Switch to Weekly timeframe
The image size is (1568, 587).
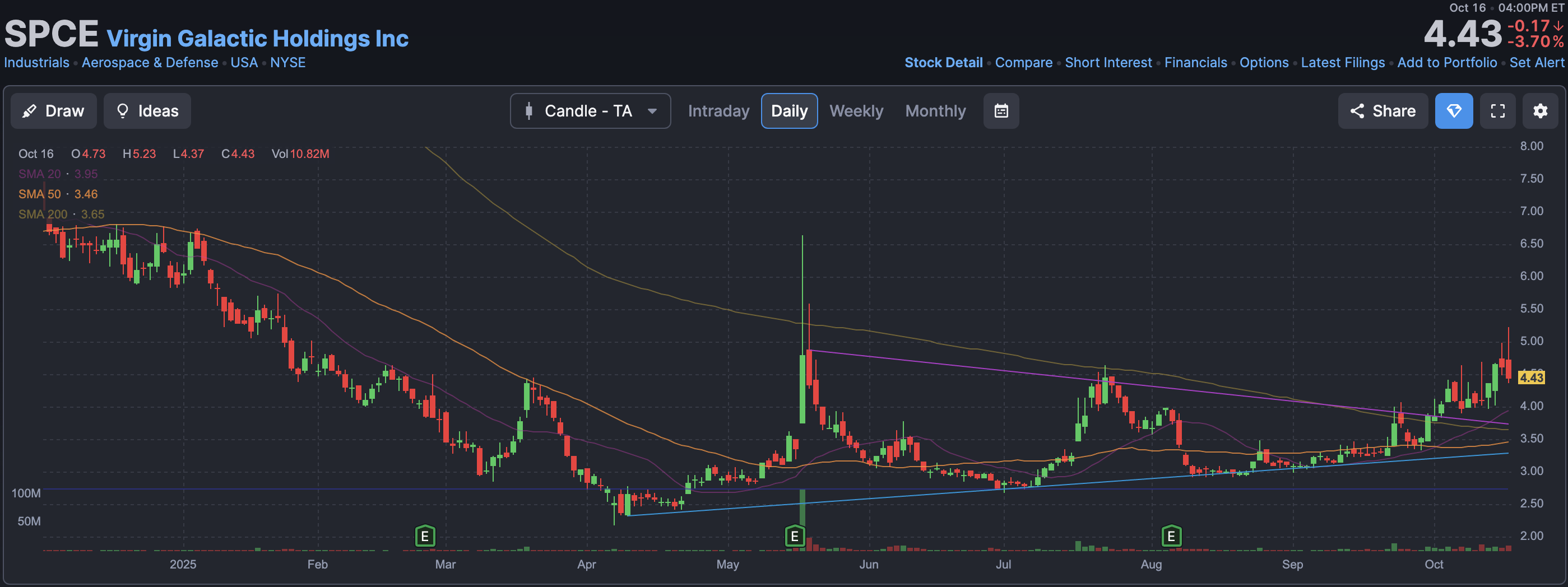pos(856,111)
